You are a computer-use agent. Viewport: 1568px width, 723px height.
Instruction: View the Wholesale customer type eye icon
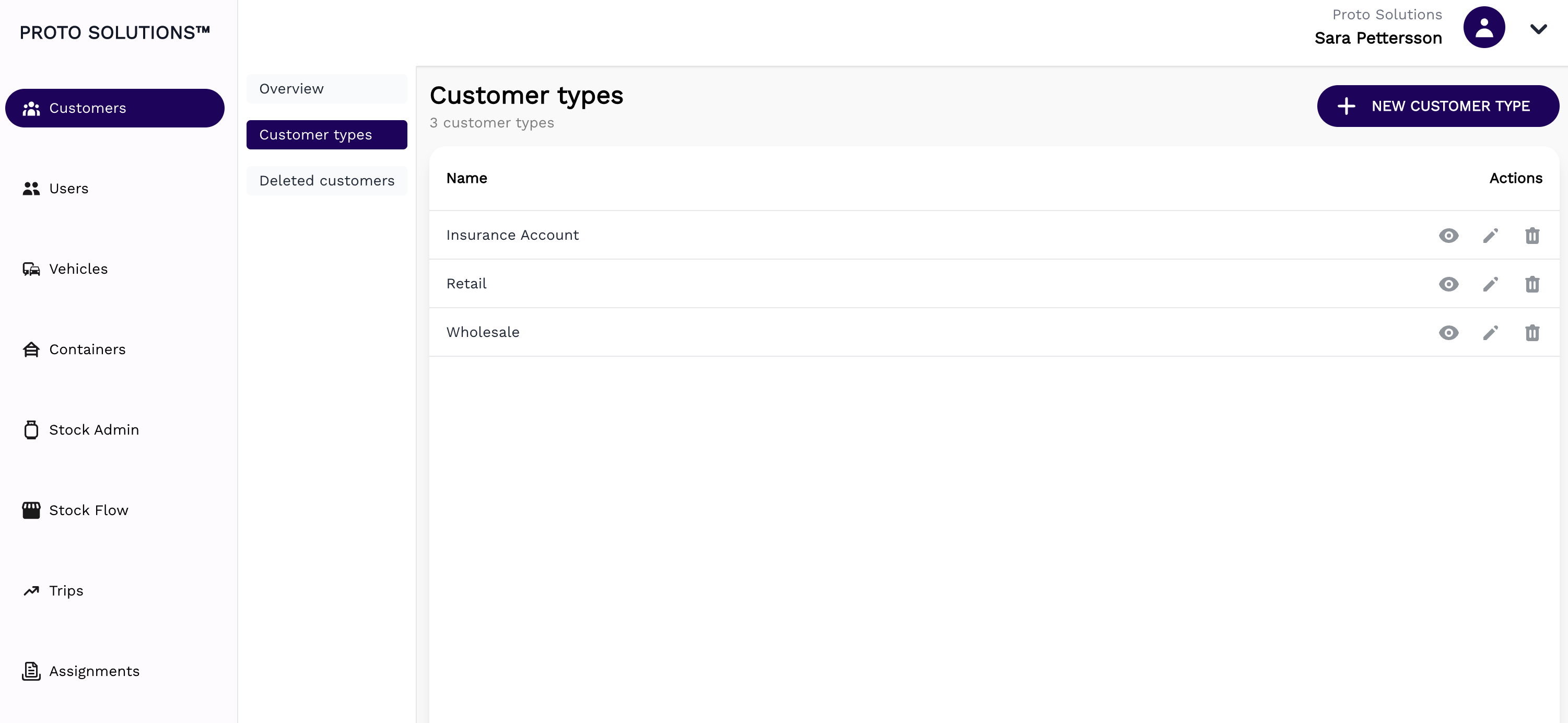(x=1449, y=333)
